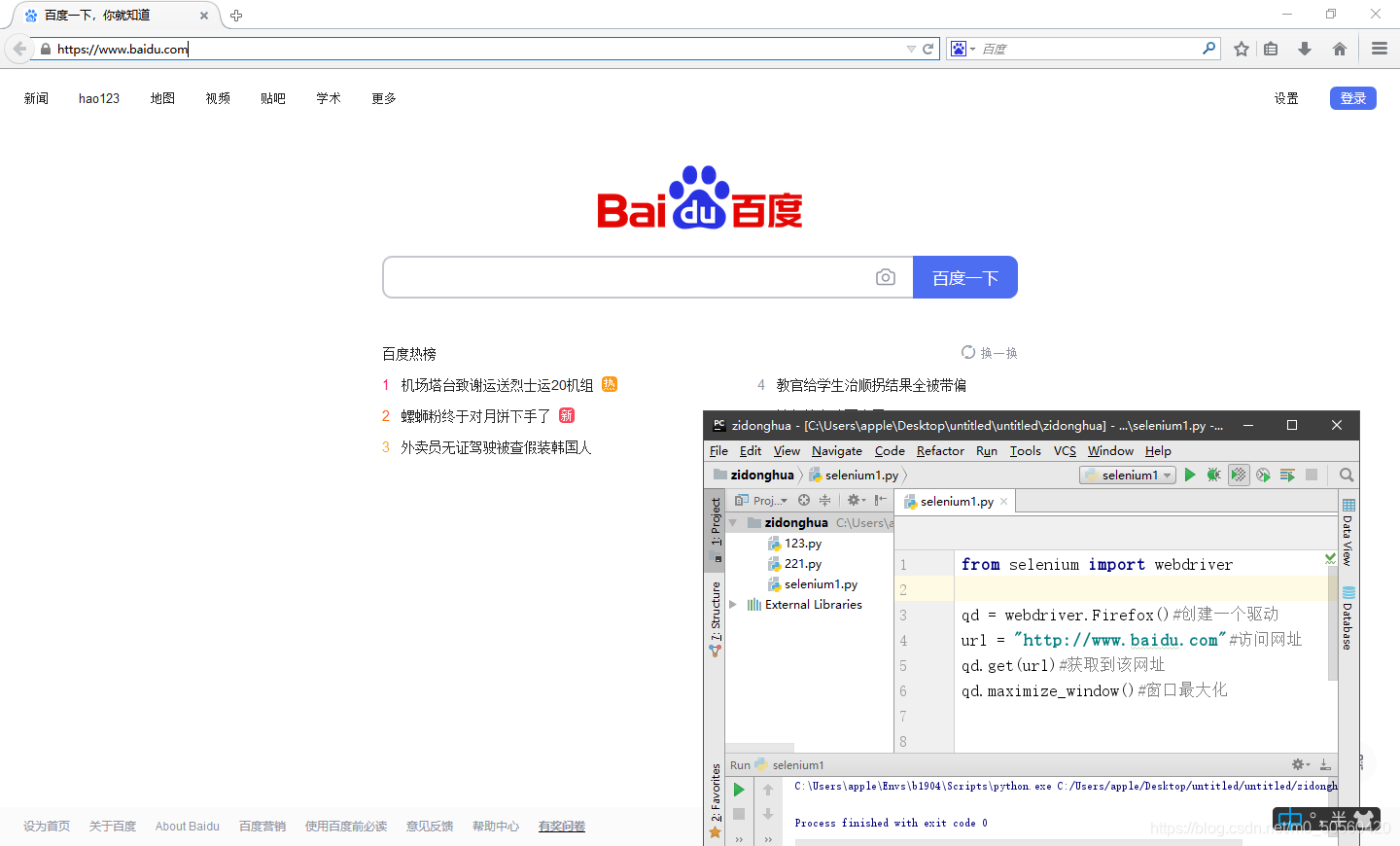Click concurrency diagram run icon in PyCharm
Image resolution: width=1400 pixels, height=846 pixels.
(1287, 475)
